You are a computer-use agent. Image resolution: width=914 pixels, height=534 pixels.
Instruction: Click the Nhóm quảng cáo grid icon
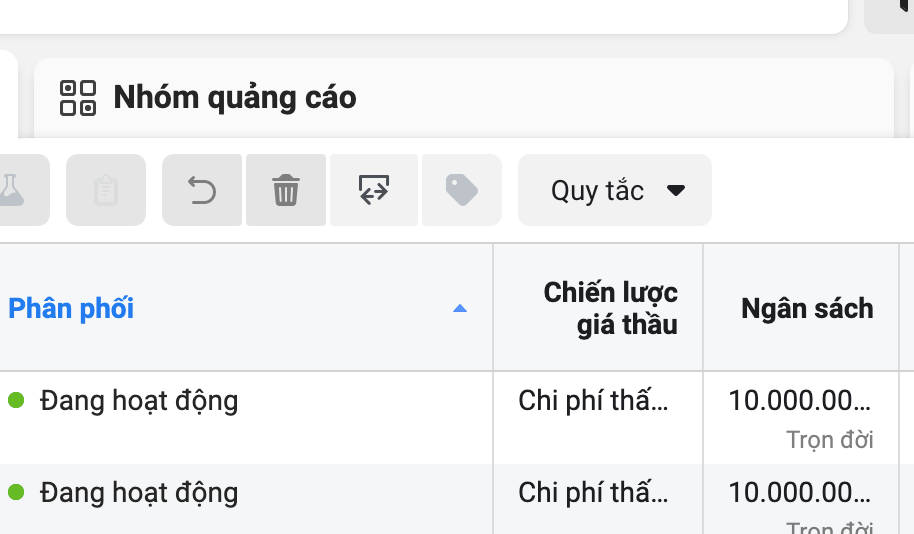78,98
